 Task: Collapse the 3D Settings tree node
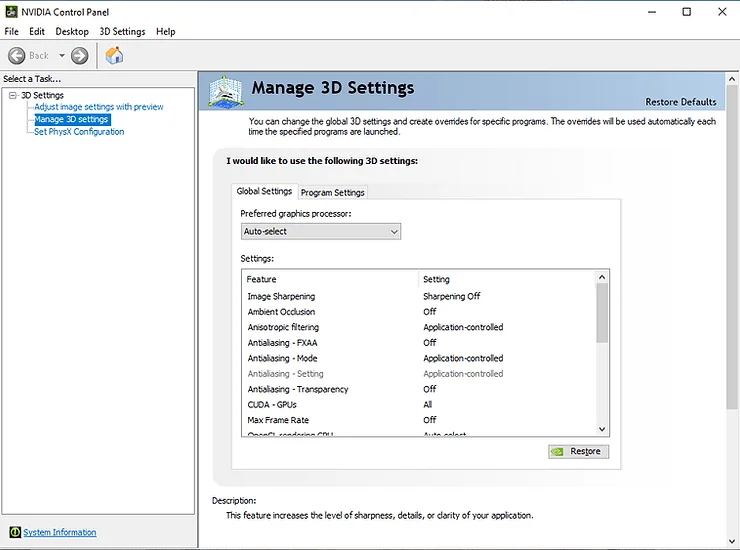point(13,95)
